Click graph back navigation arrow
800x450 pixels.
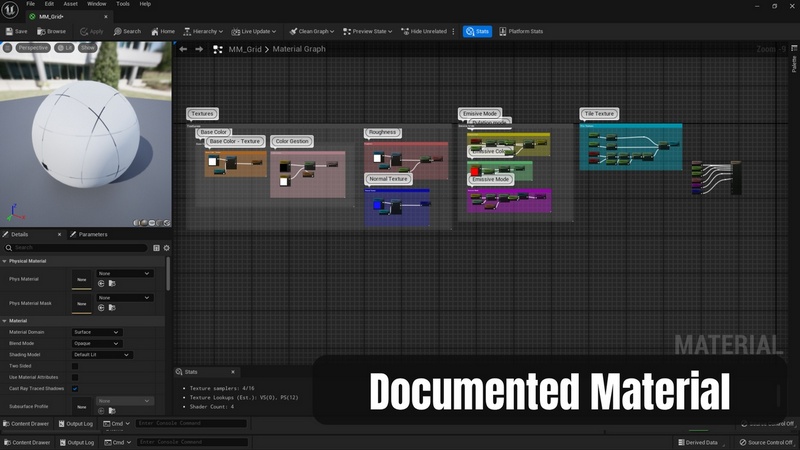pyautogui.click(x=183, y=49)
